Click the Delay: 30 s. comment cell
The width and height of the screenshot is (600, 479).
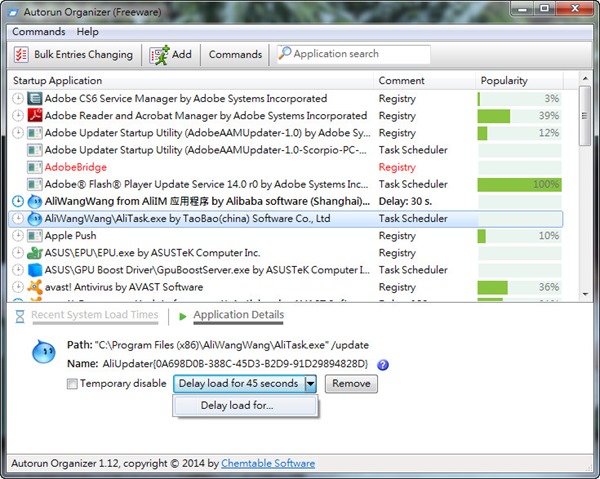click(405, 201)
